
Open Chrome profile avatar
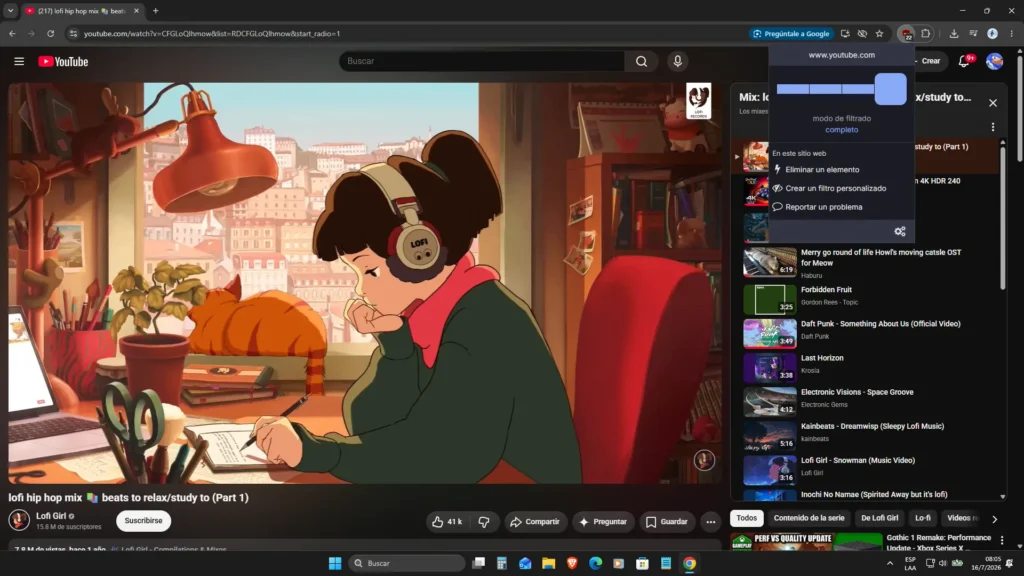[992, 33]
